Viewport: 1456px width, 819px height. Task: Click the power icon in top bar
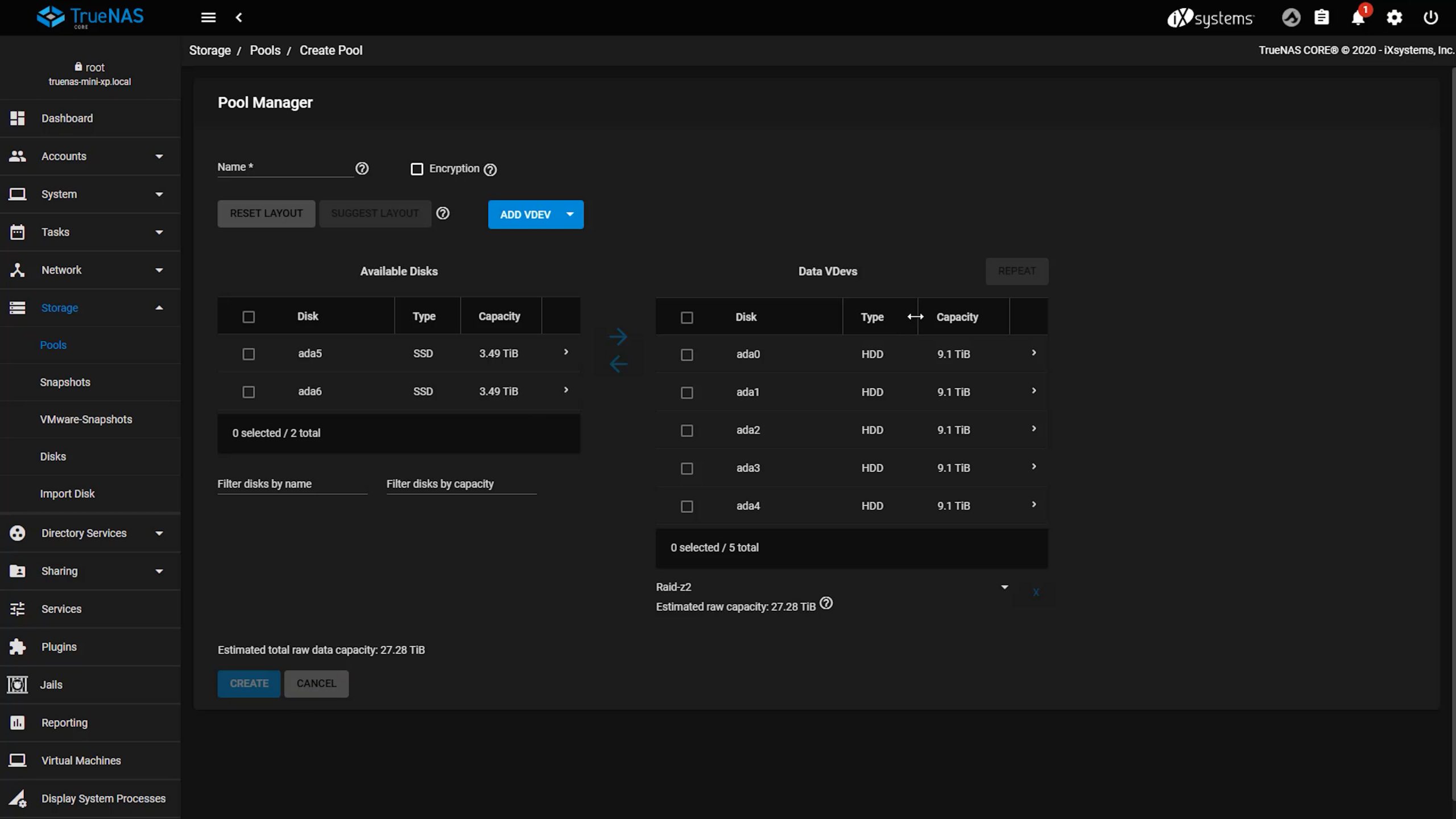[1430, 18]
